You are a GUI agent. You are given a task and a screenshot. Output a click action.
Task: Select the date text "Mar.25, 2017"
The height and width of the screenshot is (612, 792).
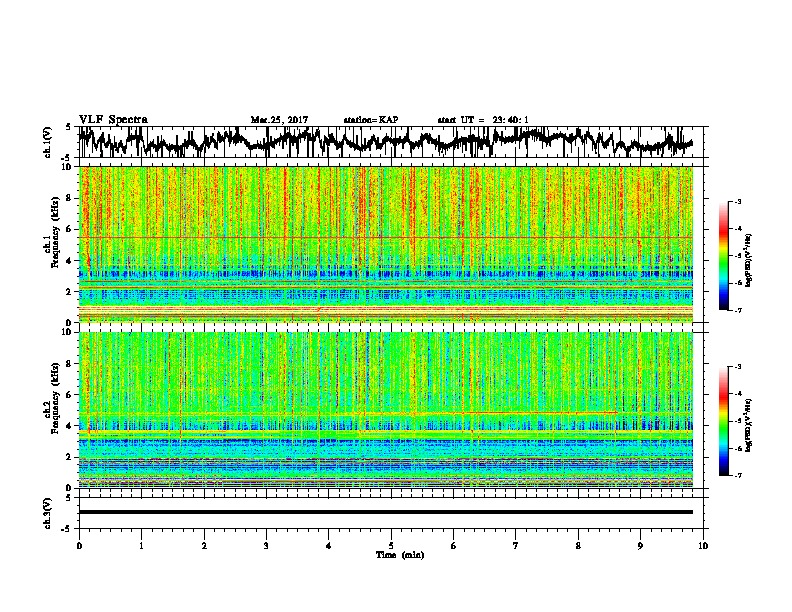(x=279, y=120)
